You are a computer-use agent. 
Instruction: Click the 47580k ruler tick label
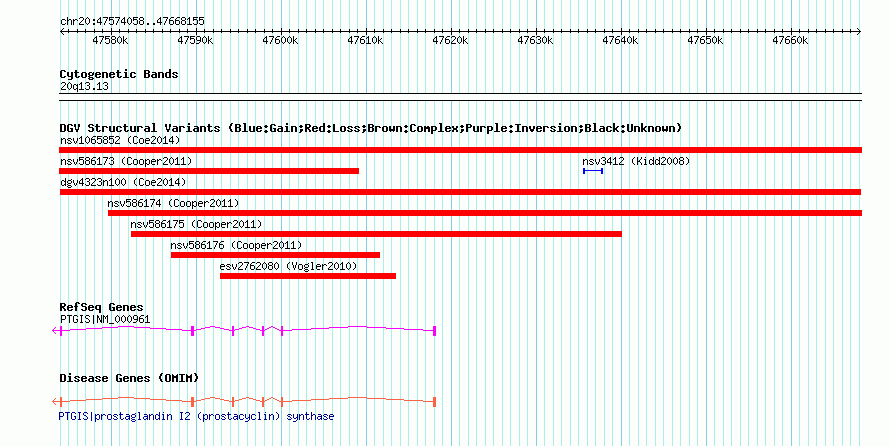point(110,40)
